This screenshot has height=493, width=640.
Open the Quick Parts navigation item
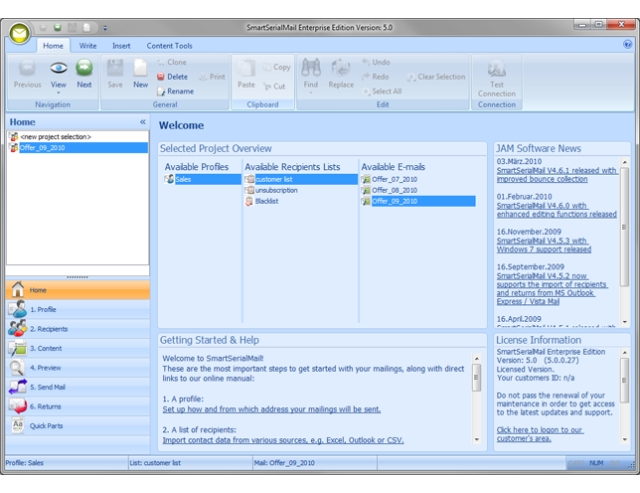78,426
